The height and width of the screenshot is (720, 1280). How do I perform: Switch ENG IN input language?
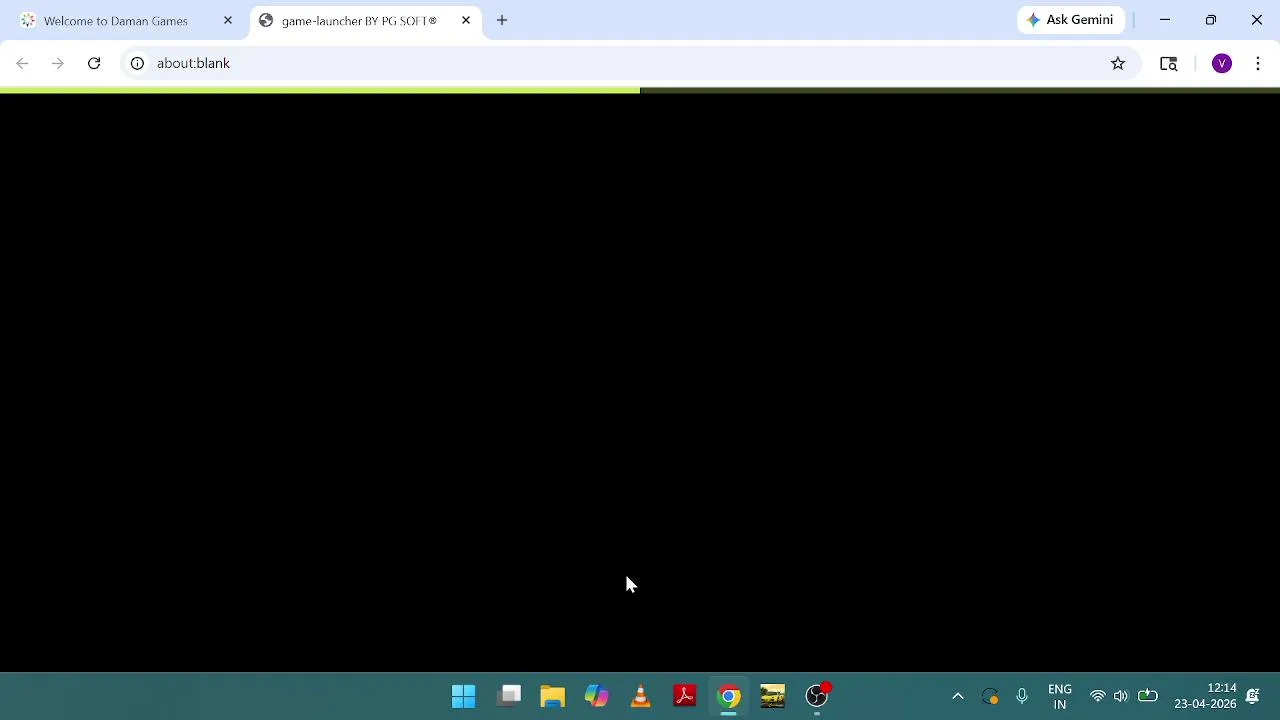(1060, 696)
